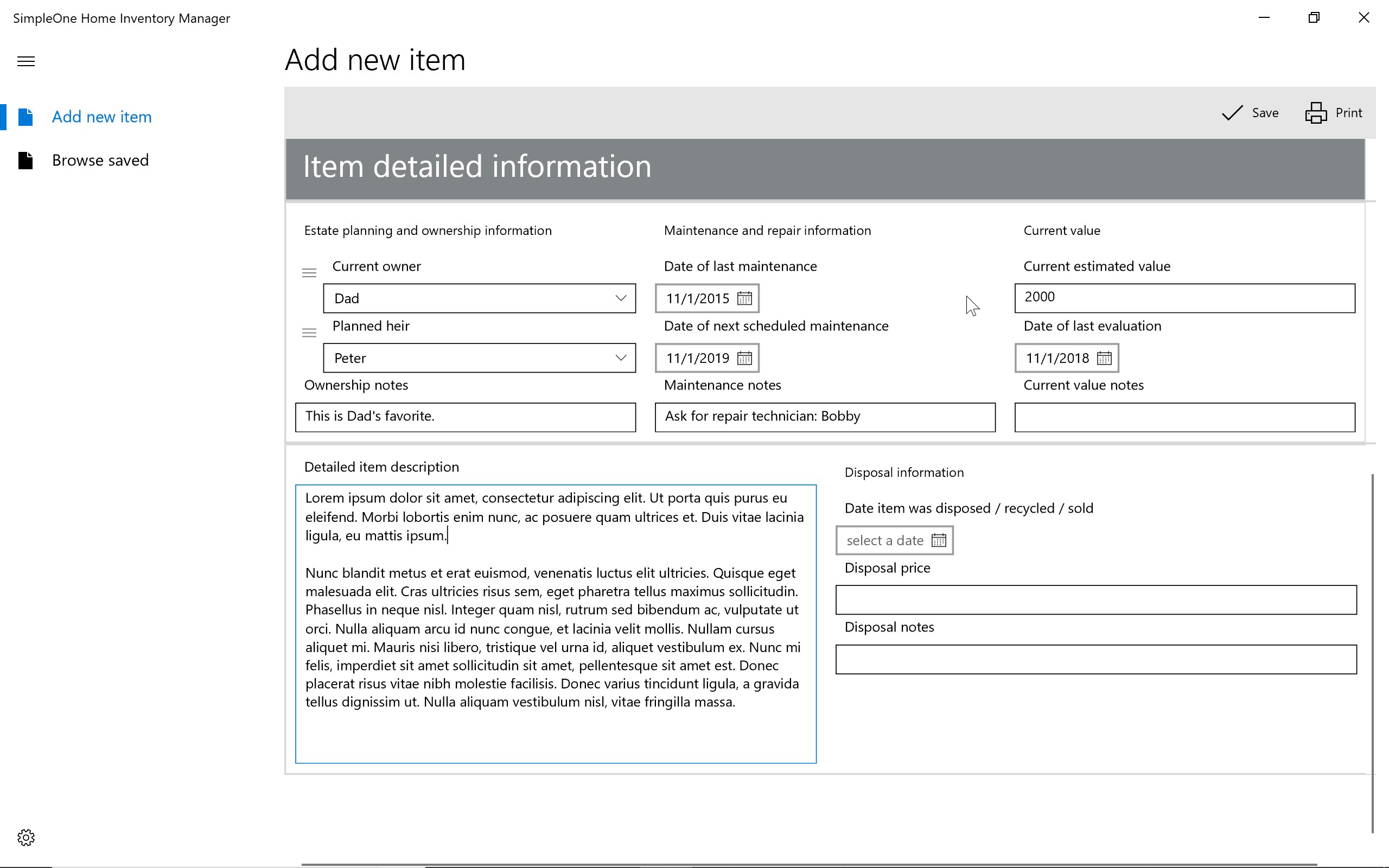Image resolution: width=1389 pixels, height=868 pixels.
Task: Open settings via the gear icon
Action: pos(26,837)
